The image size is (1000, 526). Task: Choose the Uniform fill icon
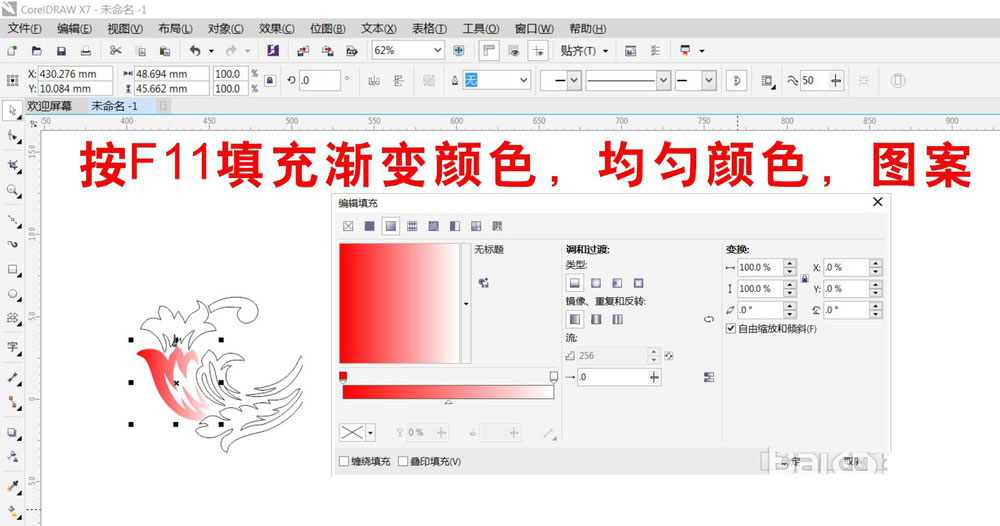369,226
